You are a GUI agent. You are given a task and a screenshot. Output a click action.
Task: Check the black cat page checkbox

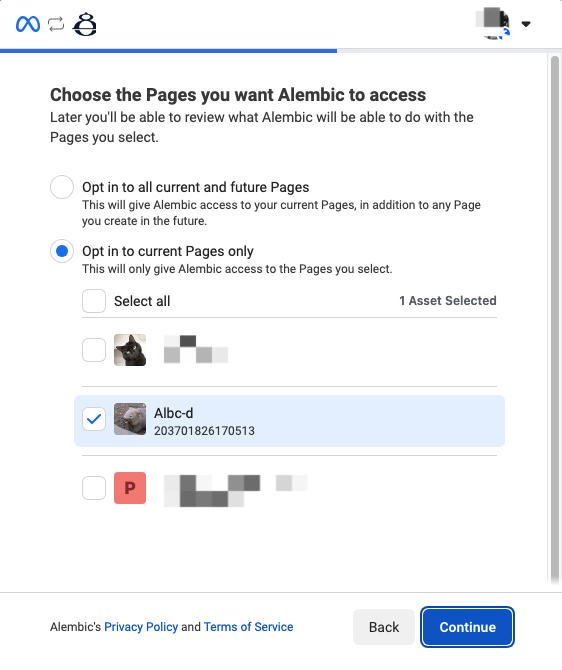click(94, 350)
